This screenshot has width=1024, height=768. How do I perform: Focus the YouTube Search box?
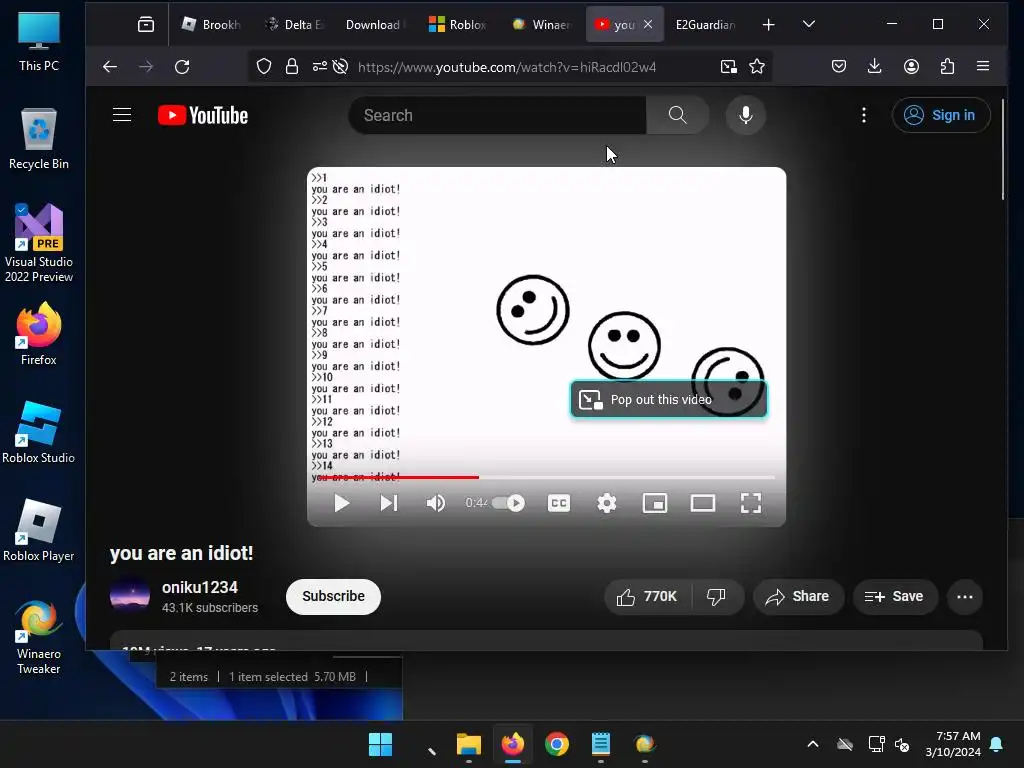tap(498, 116)
